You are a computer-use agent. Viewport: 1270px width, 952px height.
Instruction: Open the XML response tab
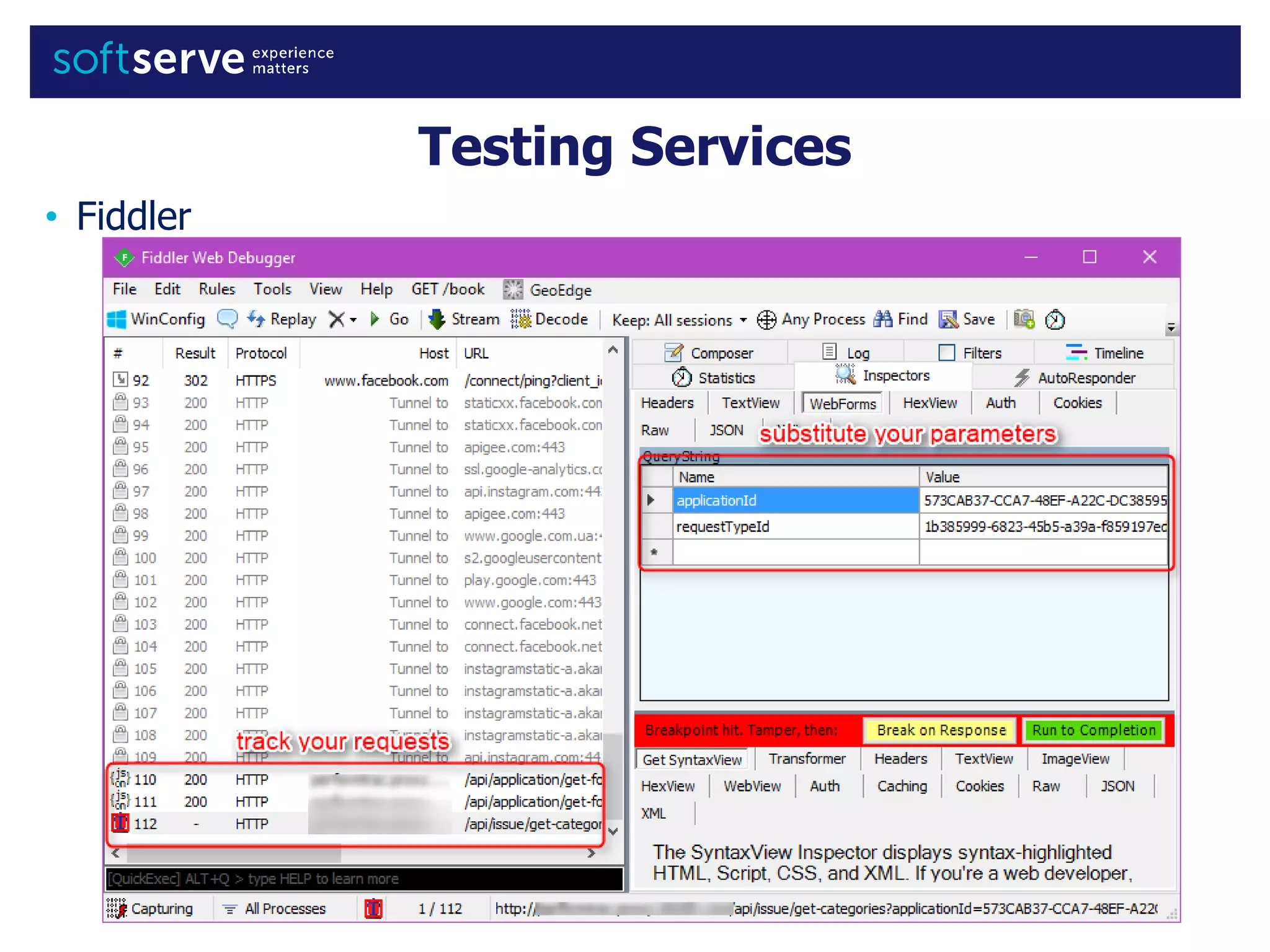654,813
